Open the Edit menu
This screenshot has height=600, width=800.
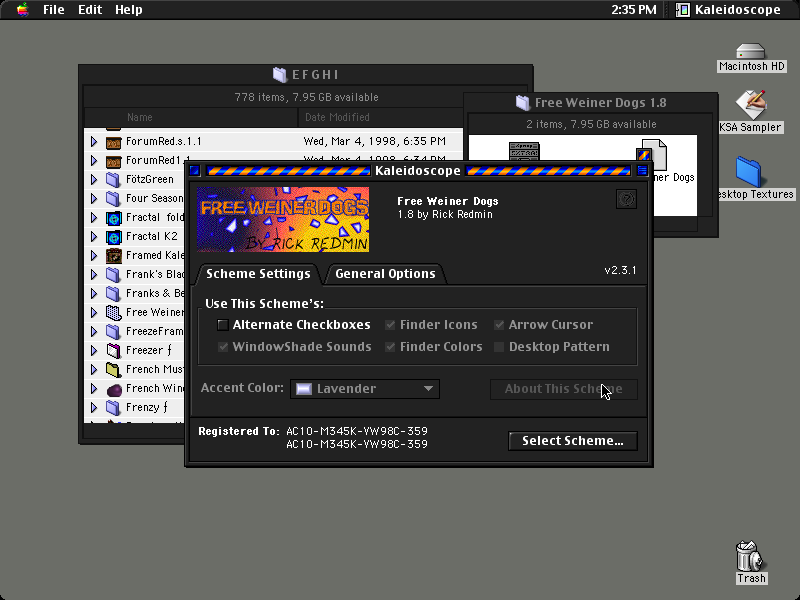click(x=90, y=10)
